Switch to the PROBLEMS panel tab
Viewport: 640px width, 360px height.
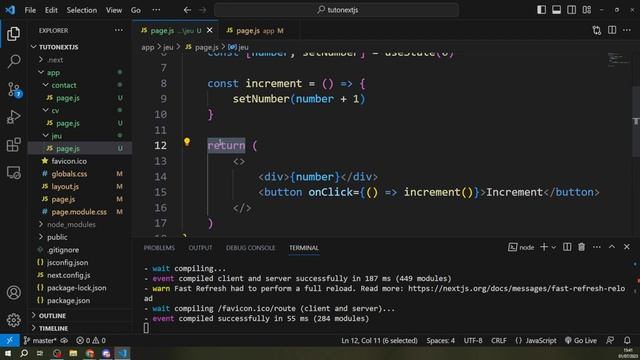[159, 248]
